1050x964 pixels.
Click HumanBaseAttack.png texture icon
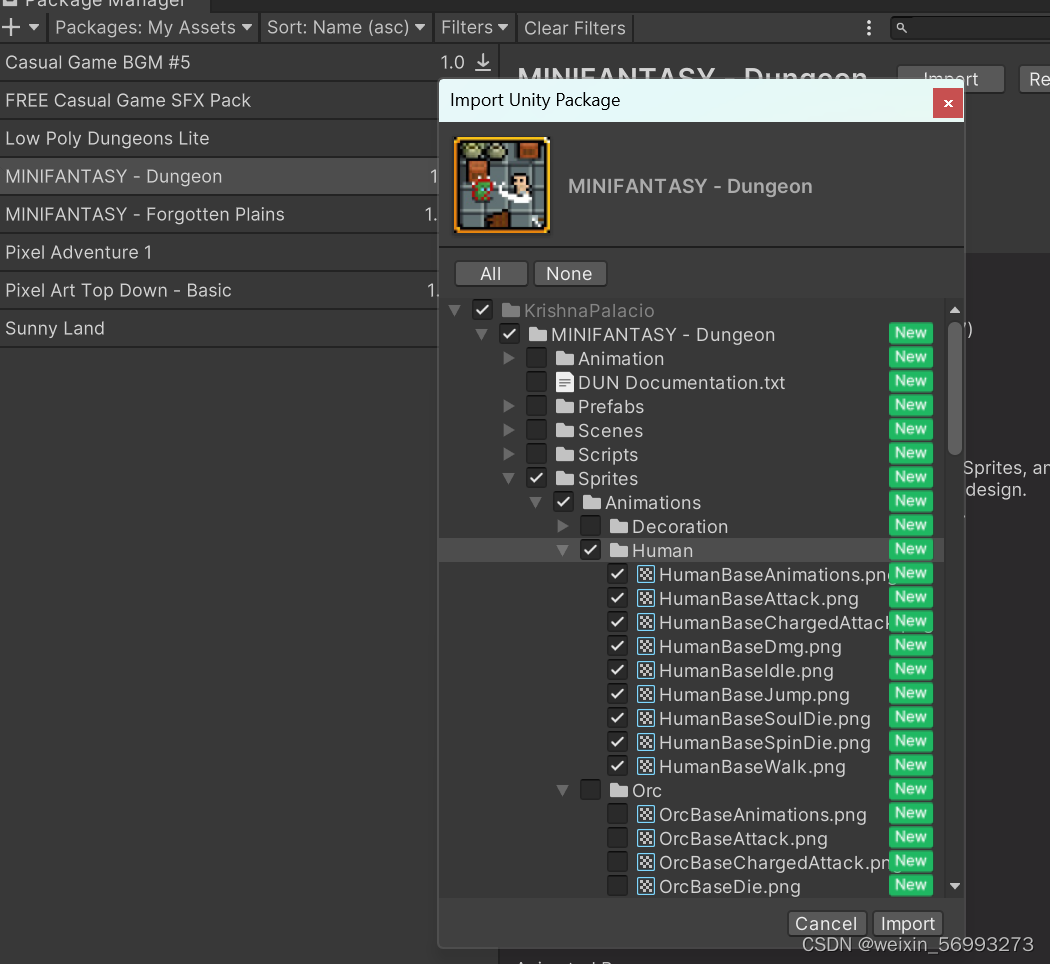646,598
